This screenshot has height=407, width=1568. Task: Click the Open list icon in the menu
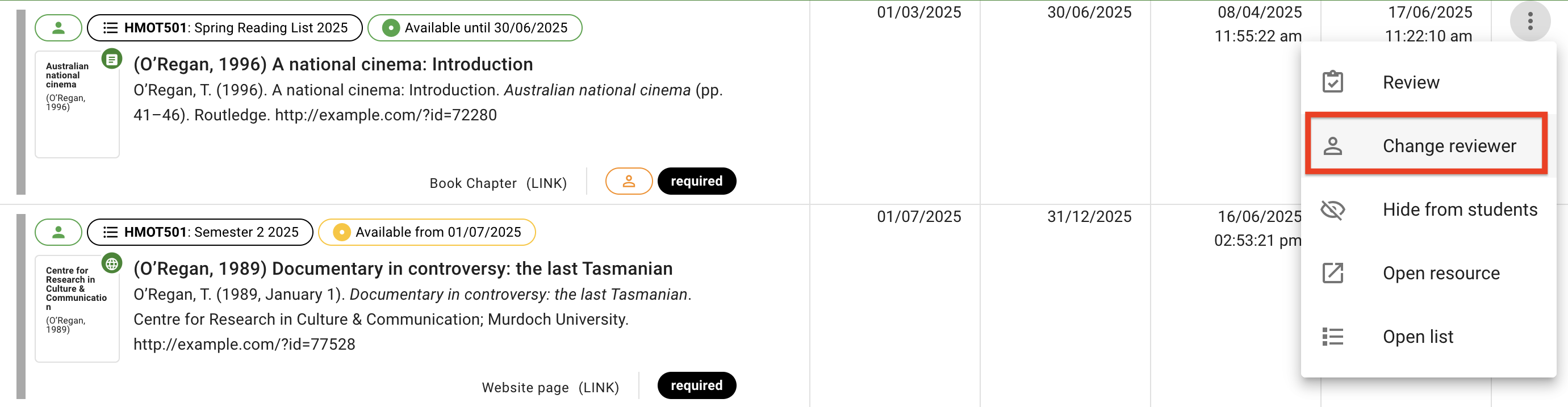pos(1334,336)
